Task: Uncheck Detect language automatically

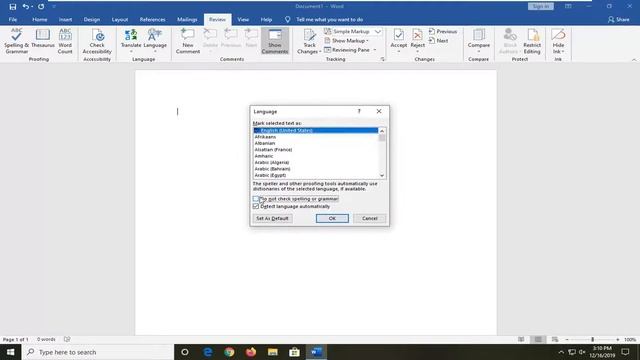Action: (256, 207)
